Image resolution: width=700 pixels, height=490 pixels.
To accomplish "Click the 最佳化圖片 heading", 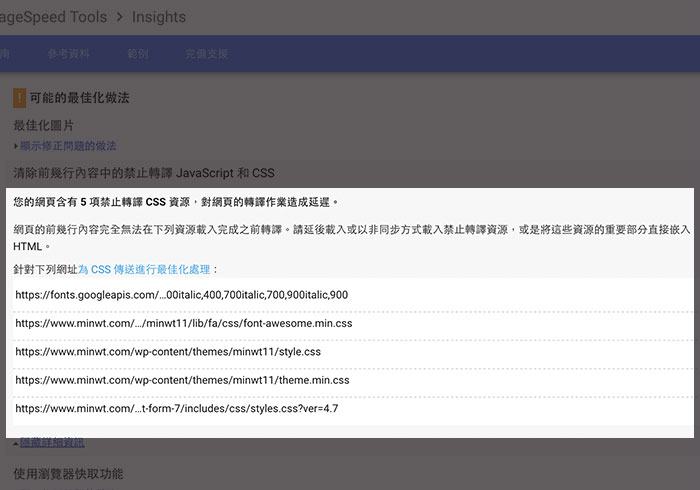I will click(43, 125).
